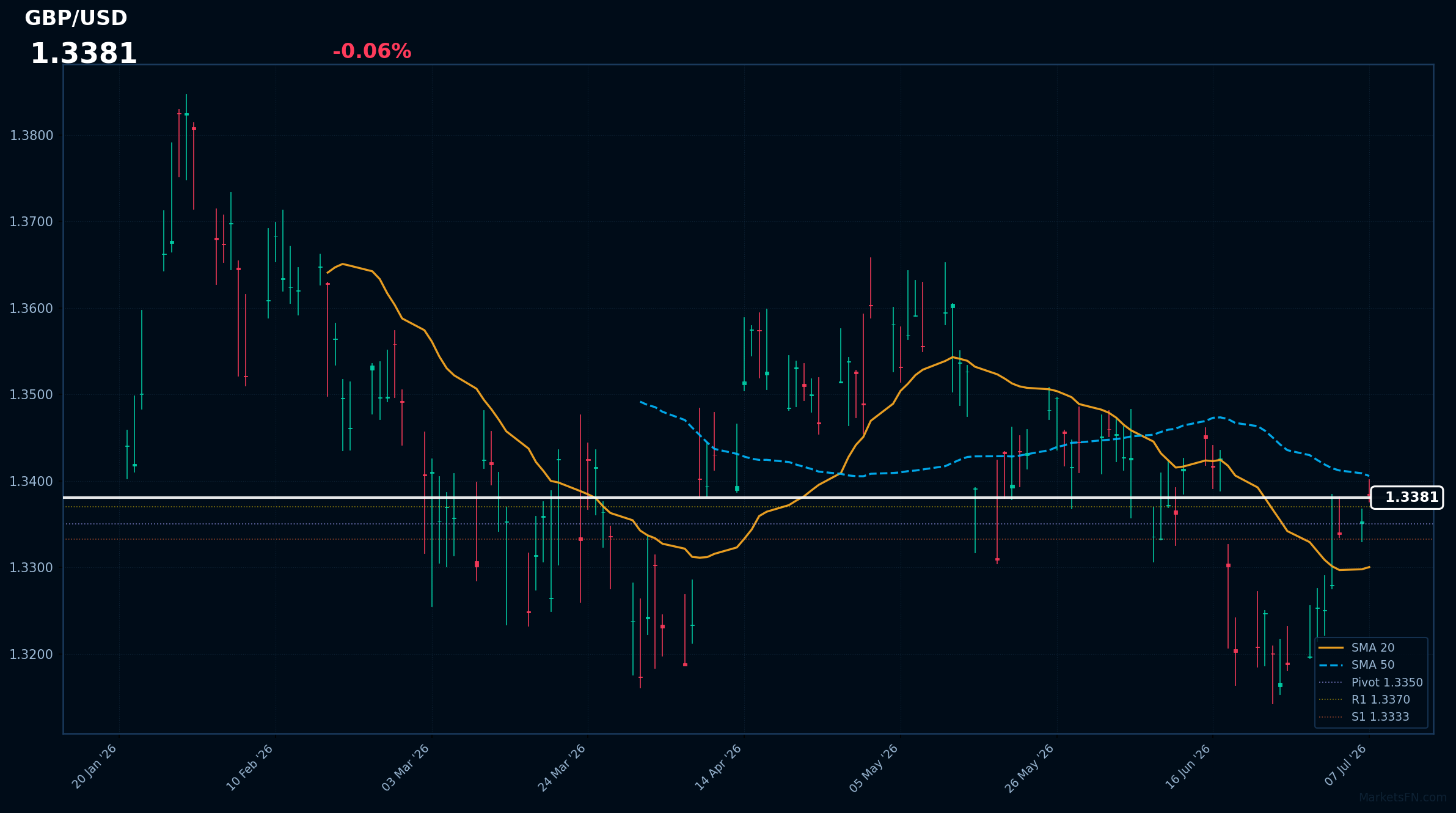Click the 26 May '26 date label
This screenshot has height=813, width=1456.
pyautogui.click(x=1030, y=768)
